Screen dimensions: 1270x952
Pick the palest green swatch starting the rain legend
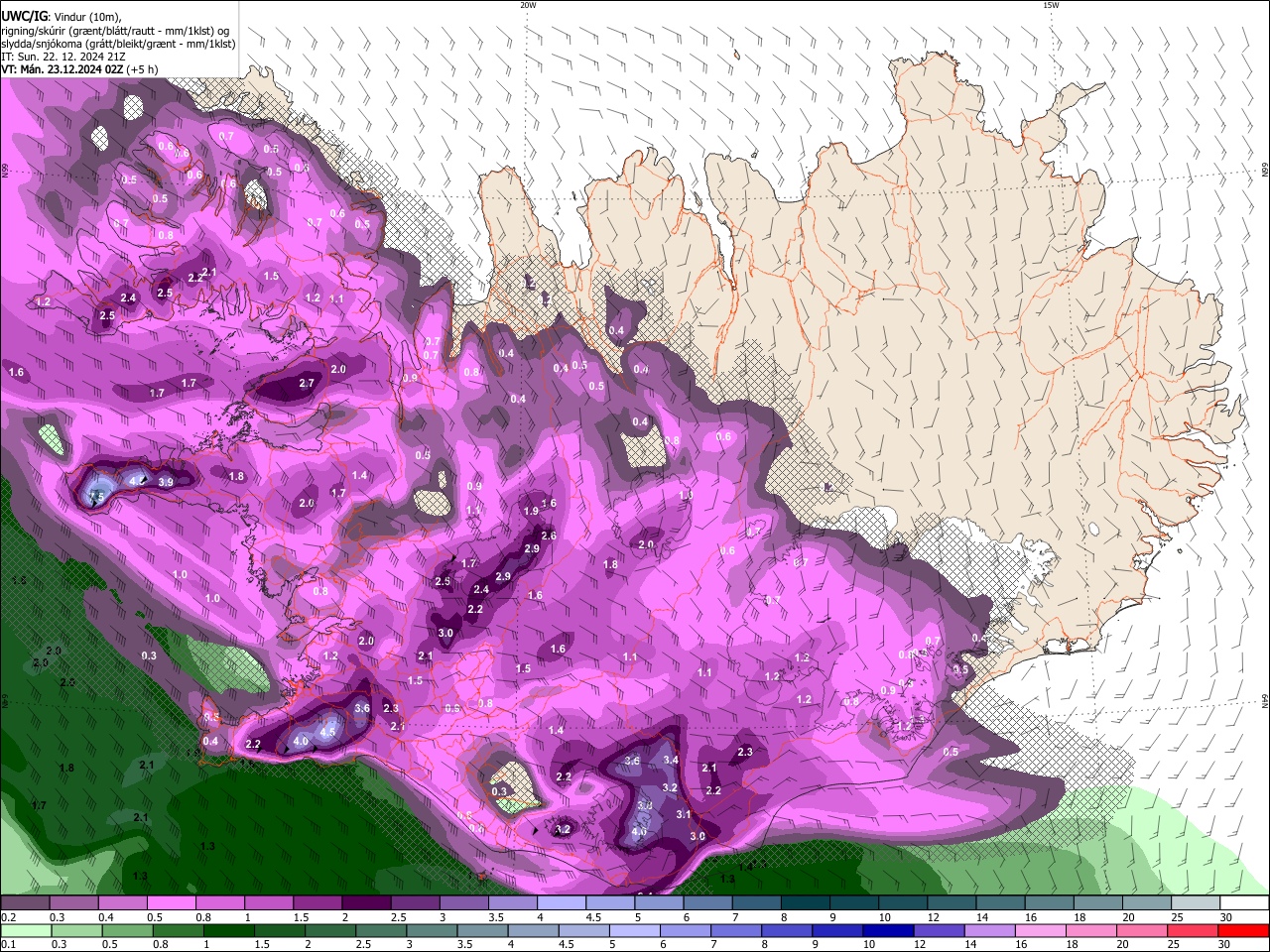coord(25,931)
